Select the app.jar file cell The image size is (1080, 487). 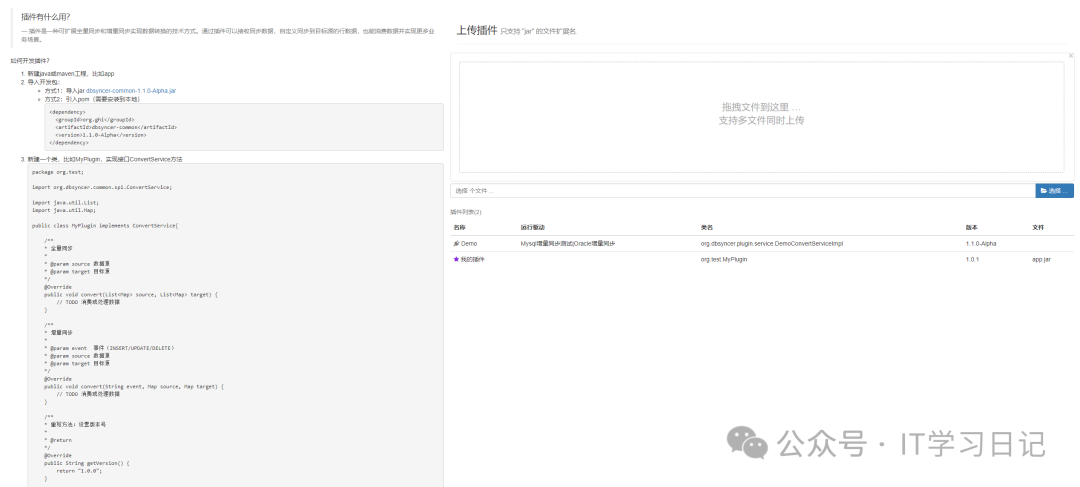pos(1041,259)
